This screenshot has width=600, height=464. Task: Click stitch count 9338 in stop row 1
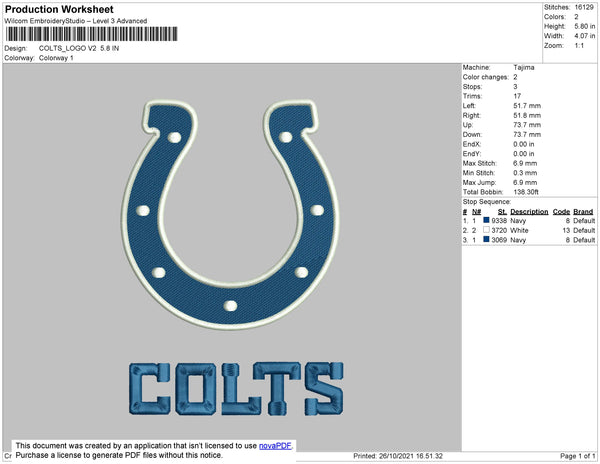click(499, 221)
